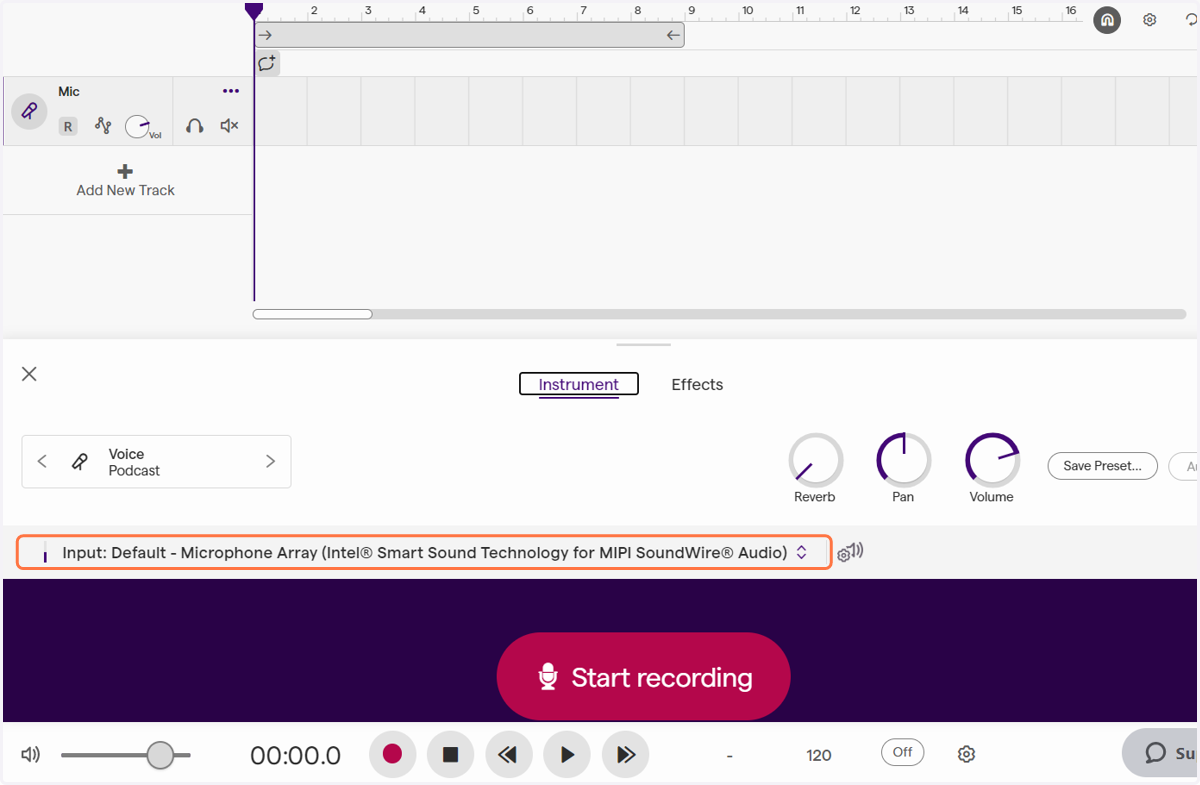This screenshot has height=785, width=1200.
Task: Click the red Record transport button
Action: (392, 754)
